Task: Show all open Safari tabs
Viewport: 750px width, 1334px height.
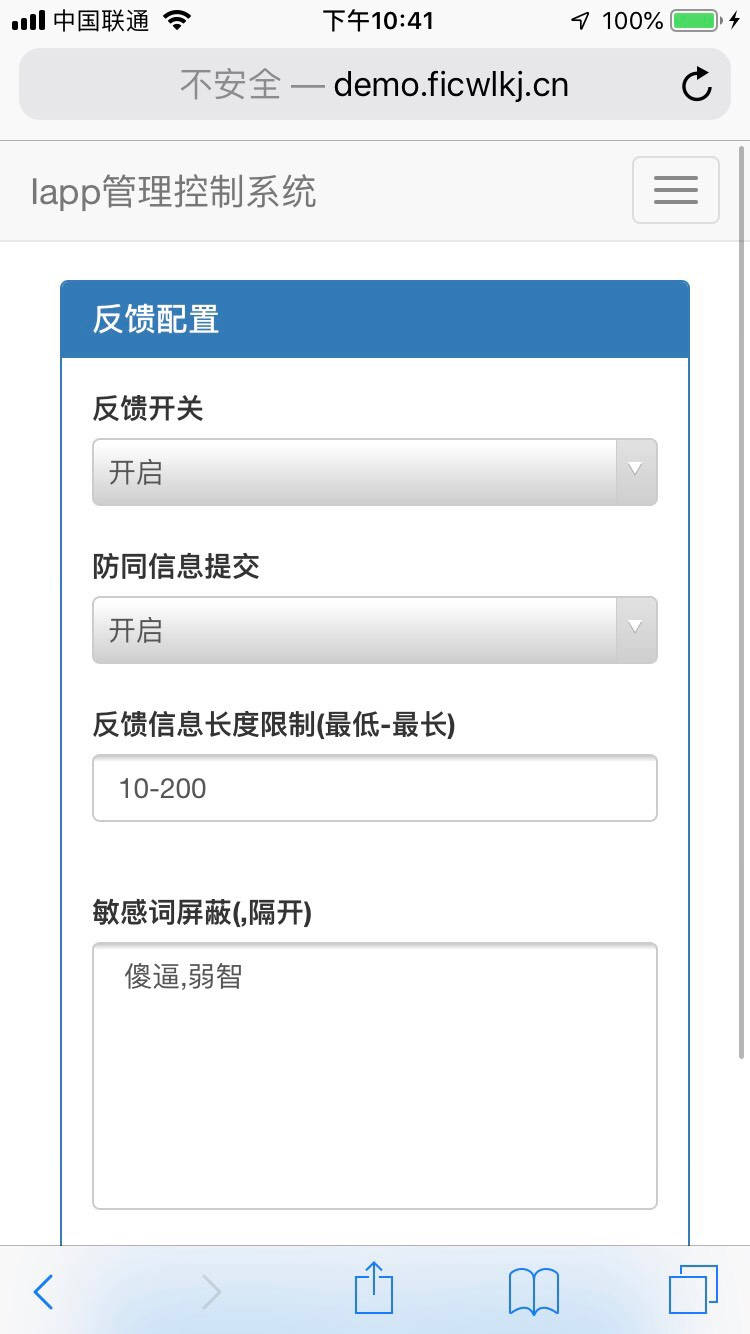Action: tap(693, 1290)
